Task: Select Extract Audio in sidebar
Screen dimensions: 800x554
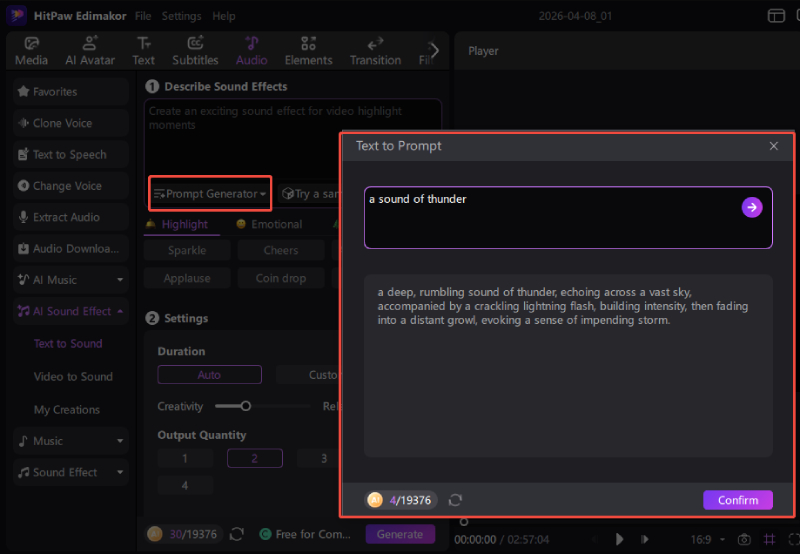Action: (x=71, y=217)
